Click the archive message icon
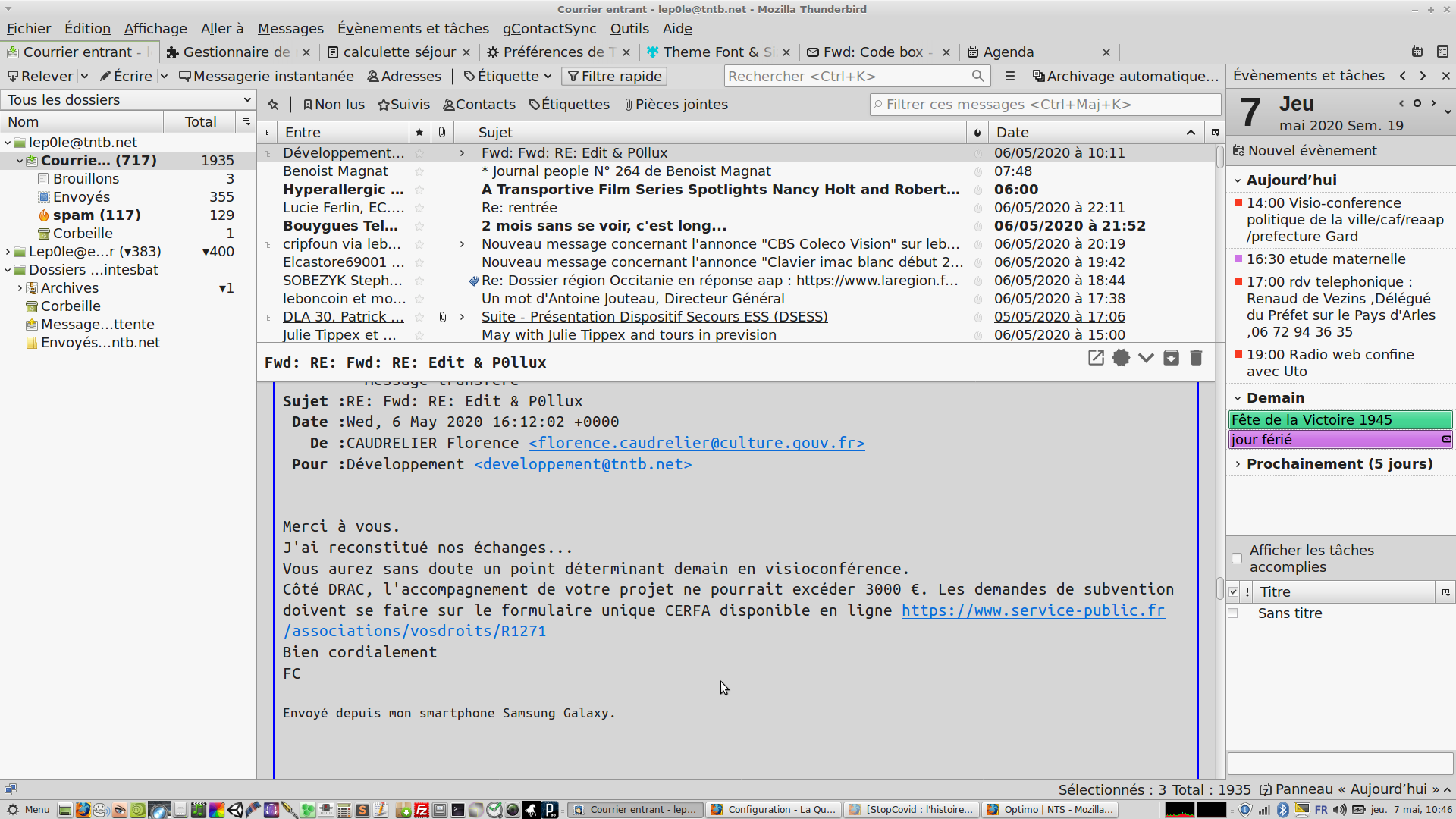 coord(1171,358)
